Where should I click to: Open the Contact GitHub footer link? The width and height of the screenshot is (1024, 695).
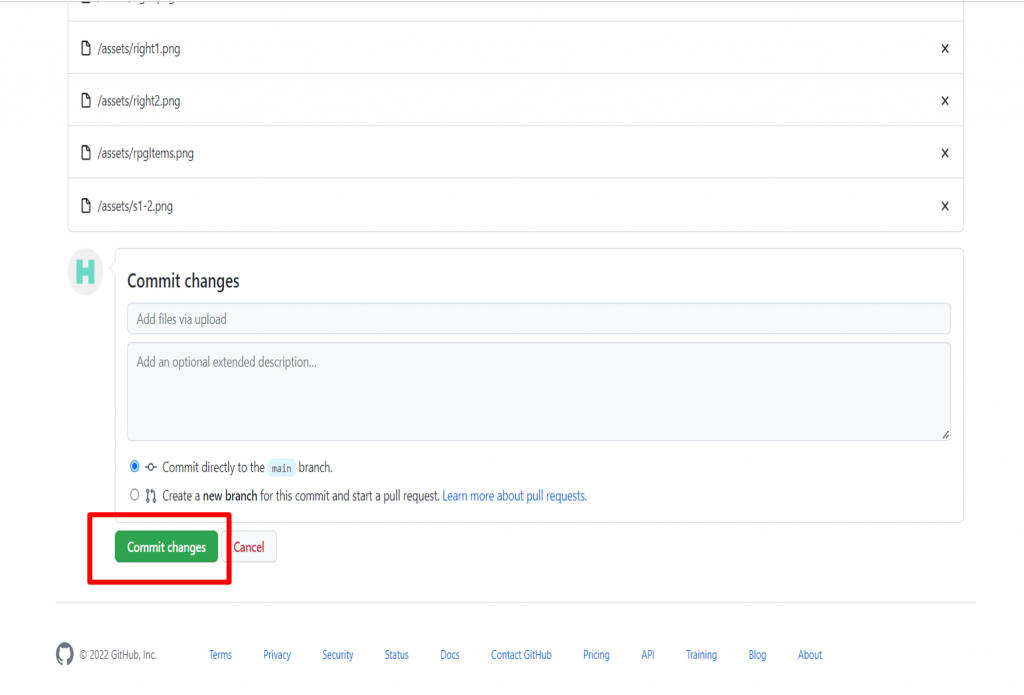coord(521,655)
